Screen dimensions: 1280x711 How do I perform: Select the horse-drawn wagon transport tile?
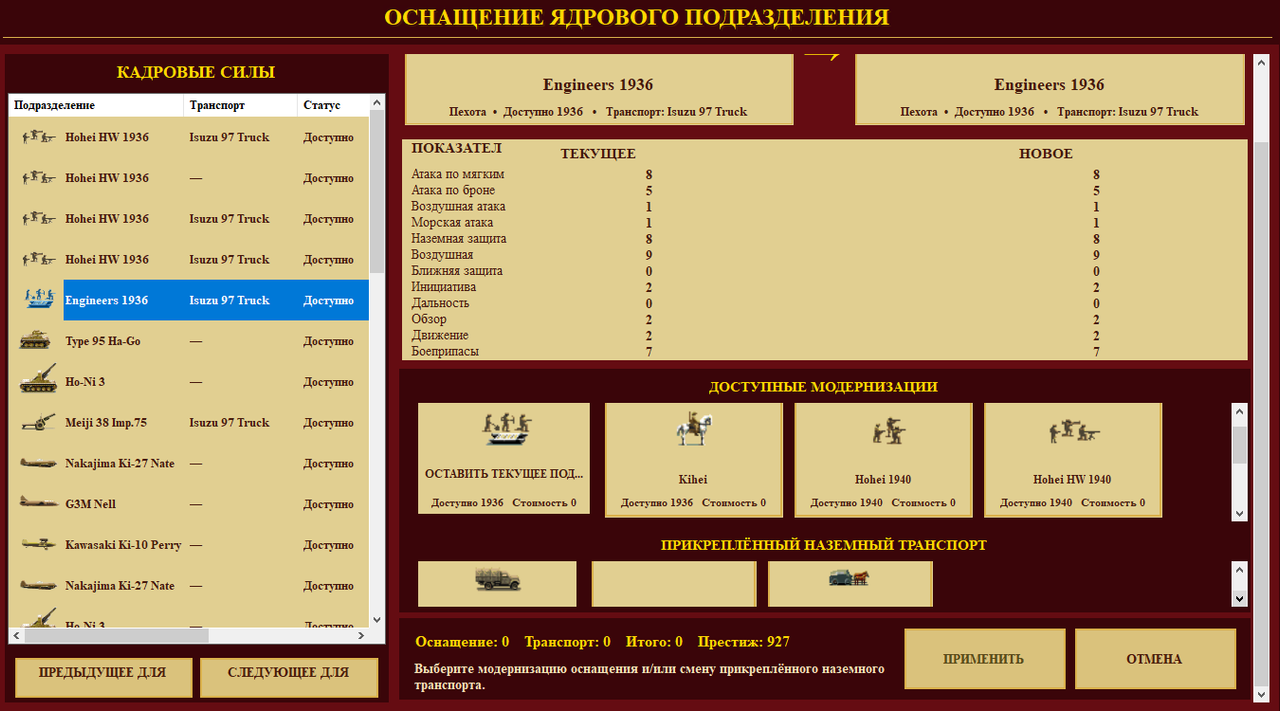(x=850, y=584)
